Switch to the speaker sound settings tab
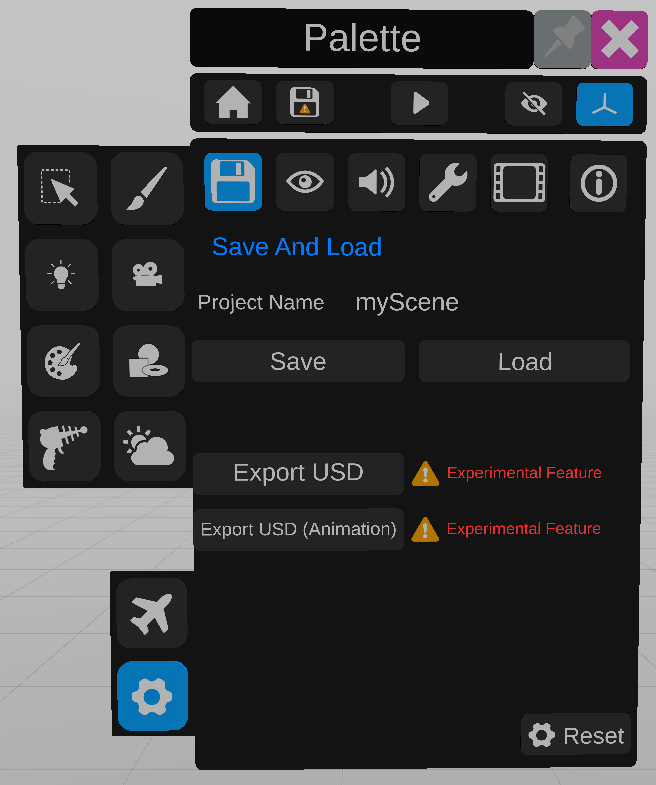This screenshot has width=656, height=785. tap(377, 182)
